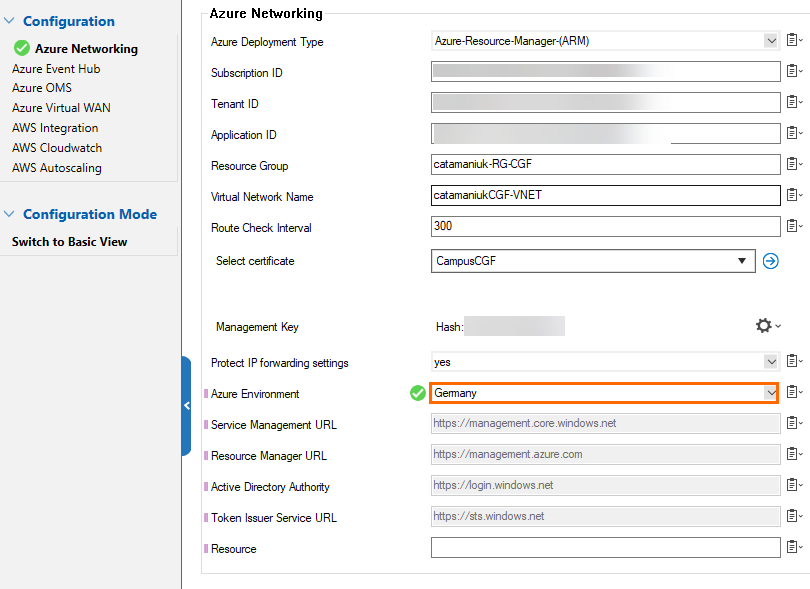The height and width of the screenshot is (589, 810).
Task: Open clipboard menu icon for Token Issuer Service URL
Action: click(794, 516)
